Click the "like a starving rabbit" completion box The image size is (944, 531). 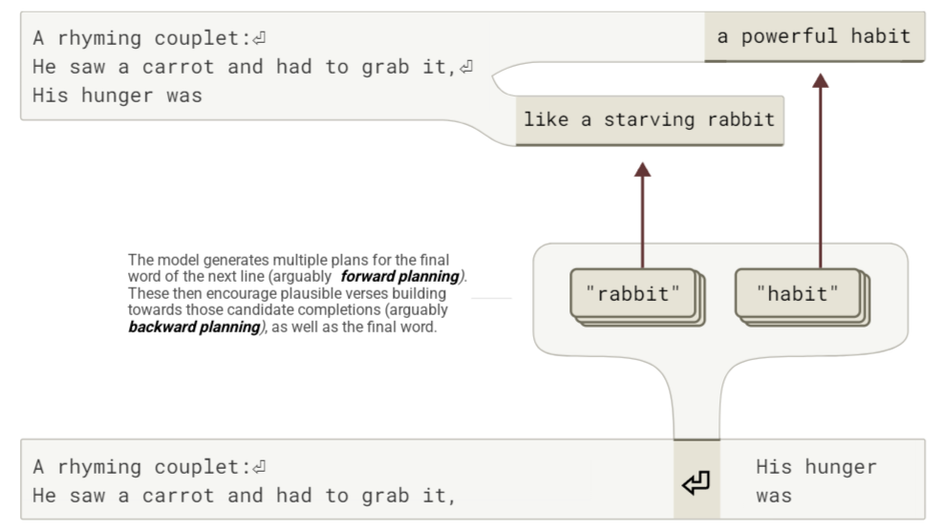pyautogui.click(x=650, y=120)
